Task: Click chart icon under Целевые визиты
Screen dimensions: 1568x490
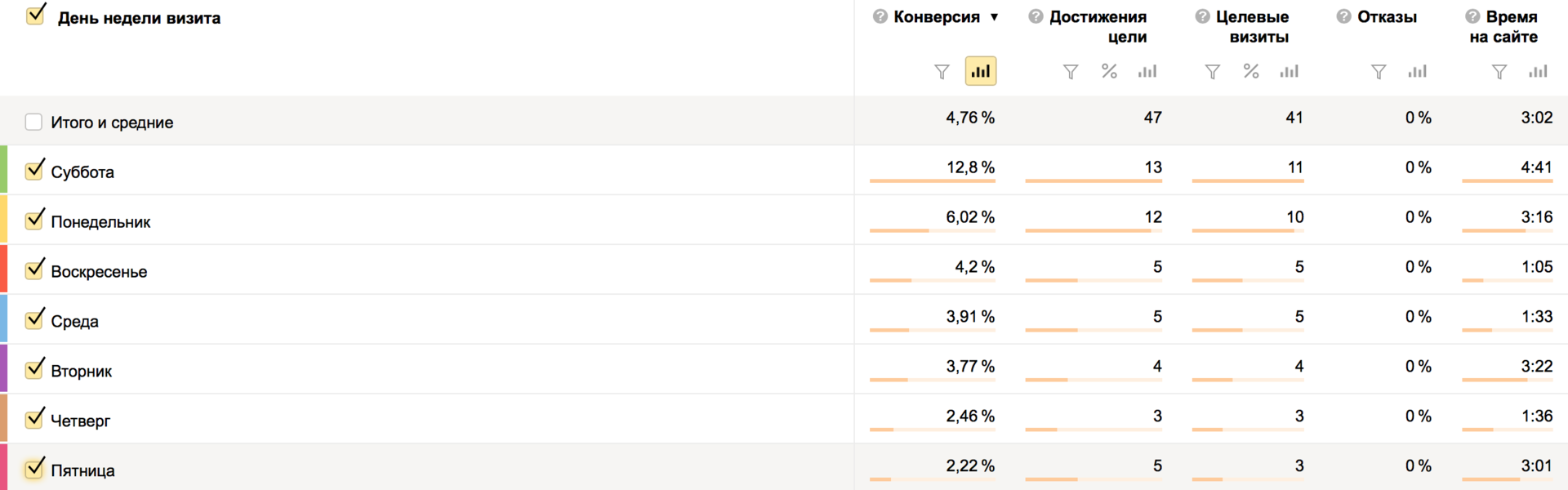Action: (x=1289, y=72)
